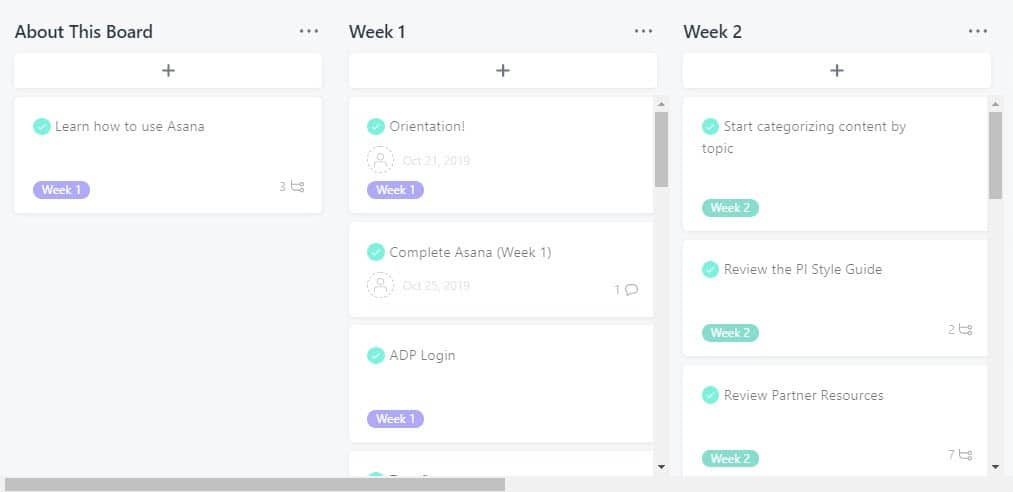Add a new task in Week 2 column
Viewport: 1013px width, 492px height.
click(x=837, y=70)
